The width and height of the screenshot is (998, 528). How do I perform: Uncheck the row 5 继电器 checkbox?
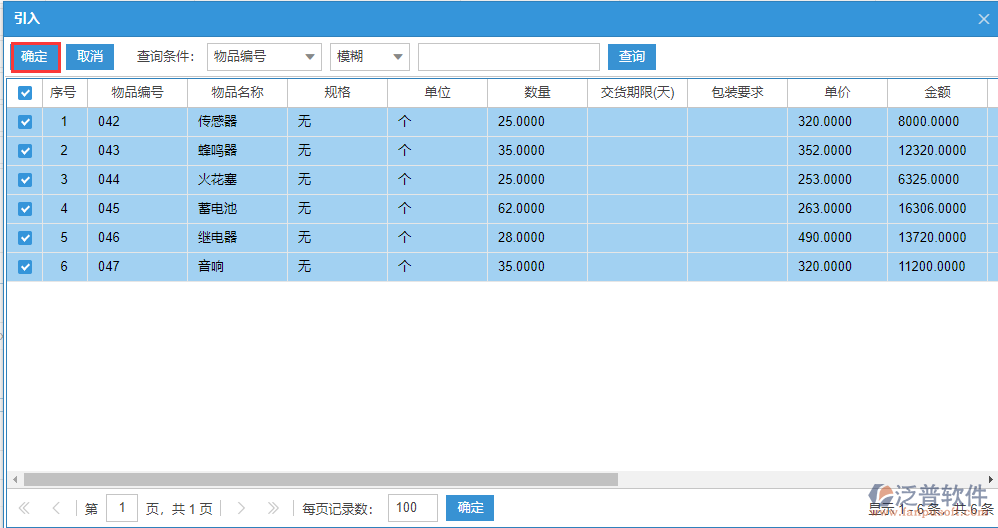(25, 237)
